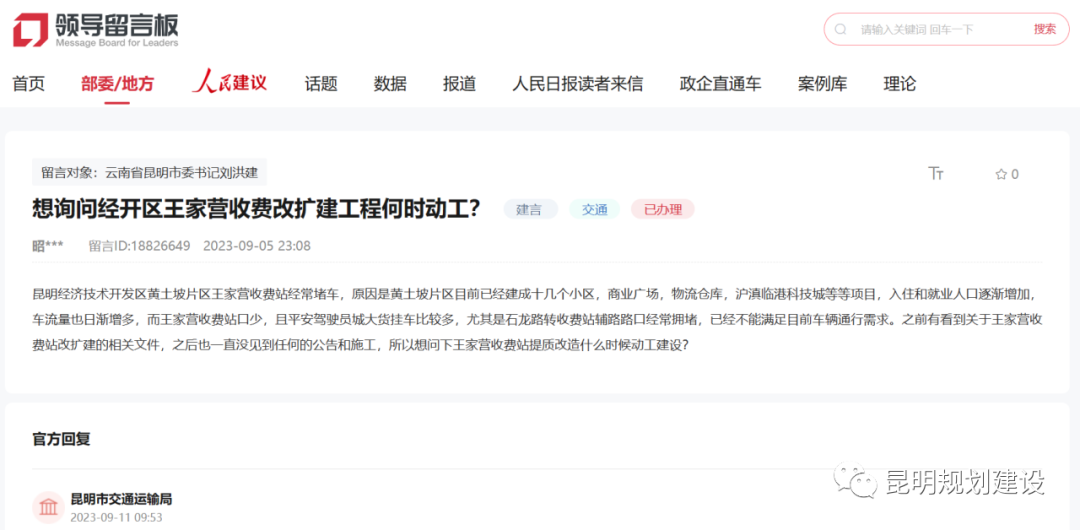Click the 领导留言板 red logo icon
Viewport: 1080px width, 530px height.
[x=30, y=30]
